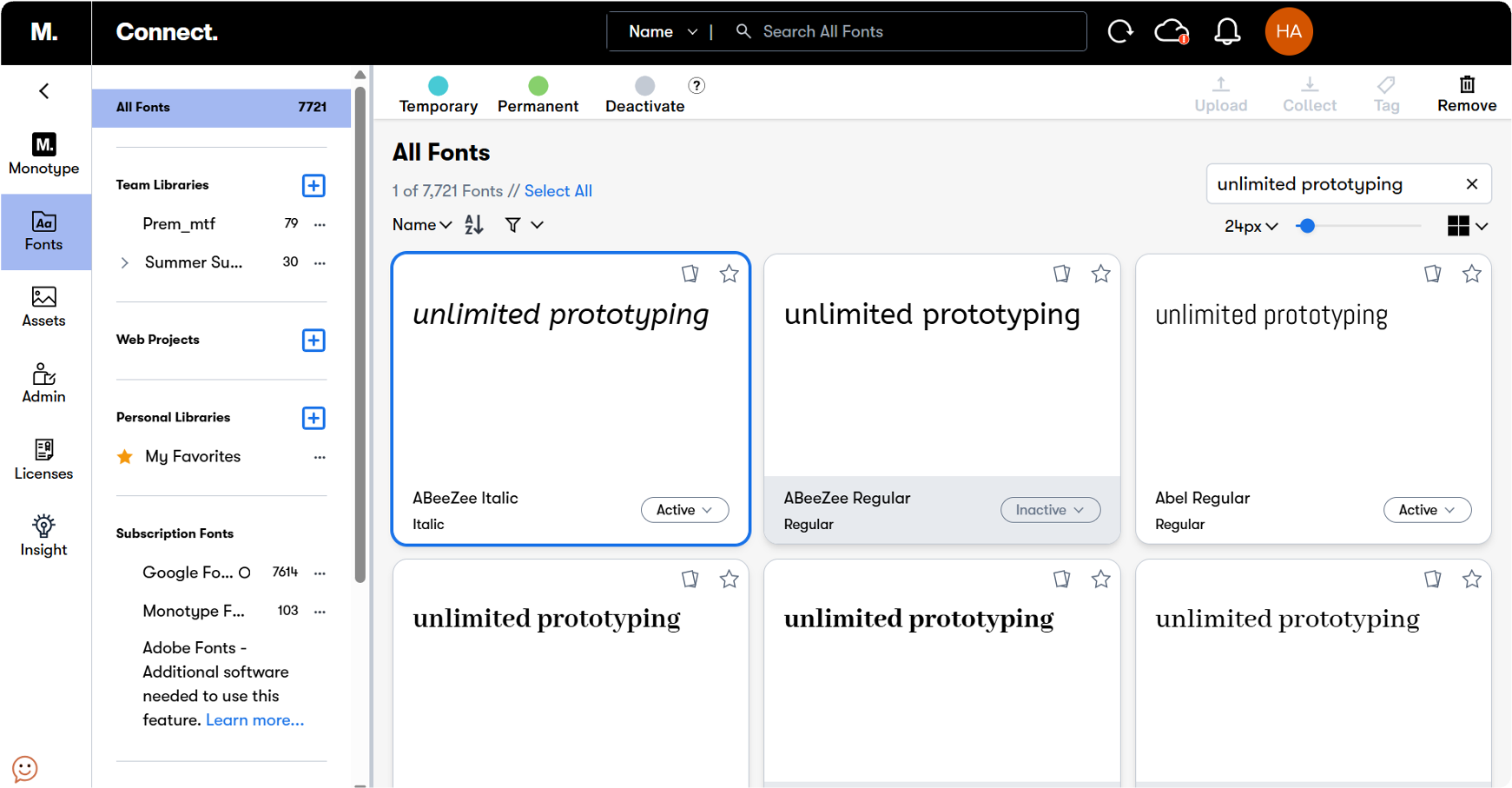
Task: Click the Remove trash icon
Action: click(1466, 85)
